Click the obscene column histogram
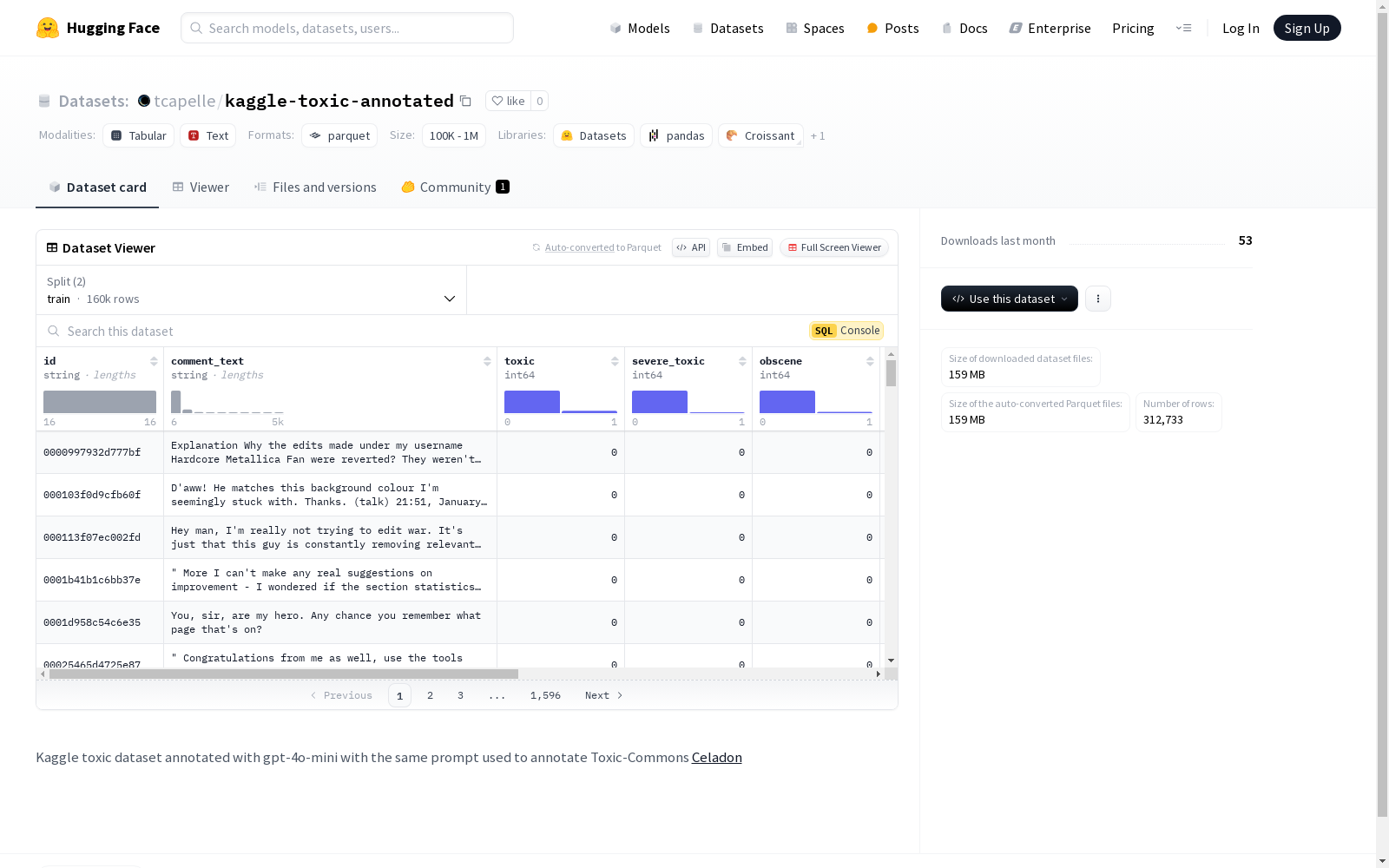The width and height of the screenshot is (1389, 868). 816,402
